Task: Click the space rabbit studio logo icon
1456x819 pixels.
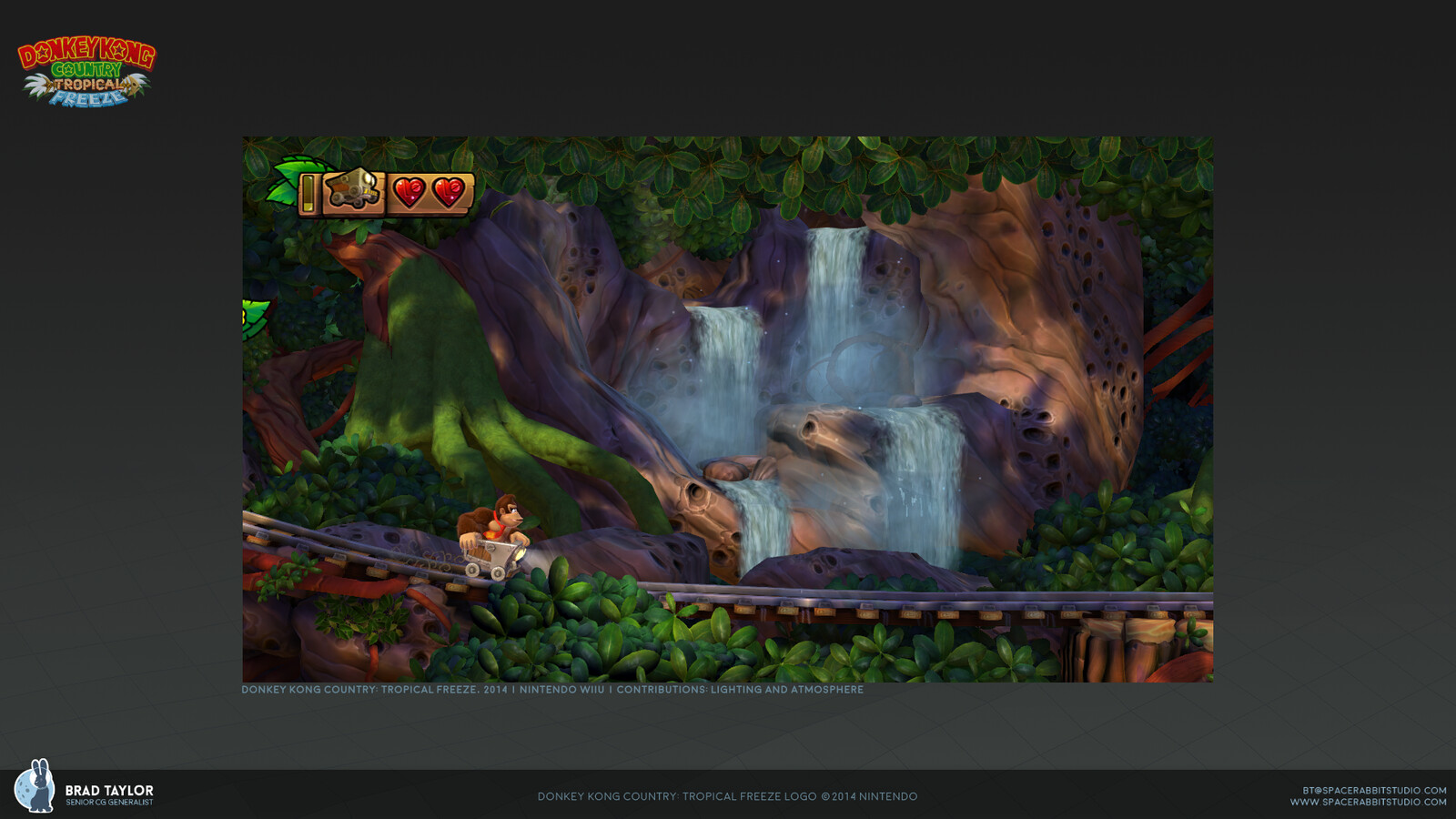Action: point(35,785)
